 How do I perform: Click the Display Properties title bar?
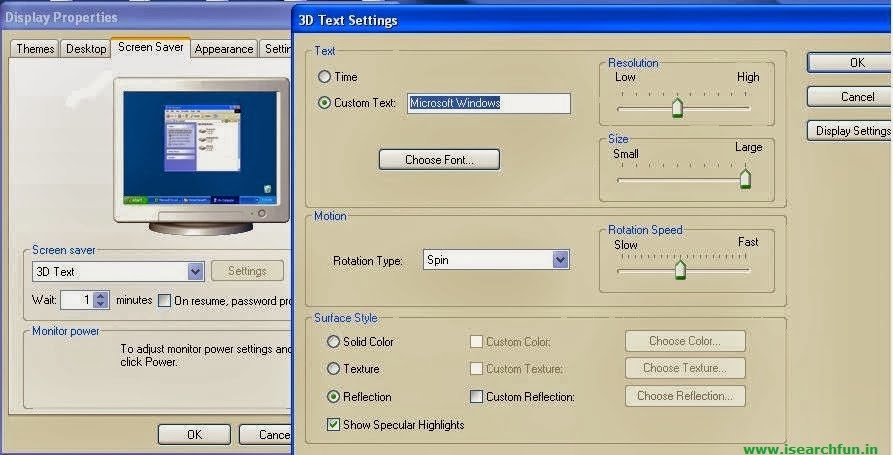pos(146,17)
